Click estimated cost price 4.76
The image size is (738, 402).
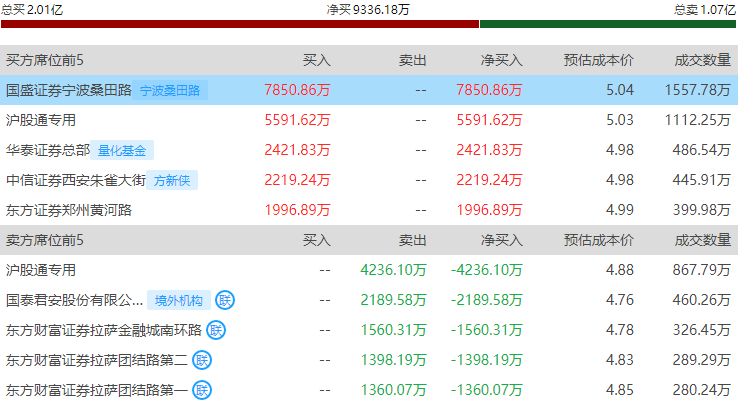click(x=620, y=300)
